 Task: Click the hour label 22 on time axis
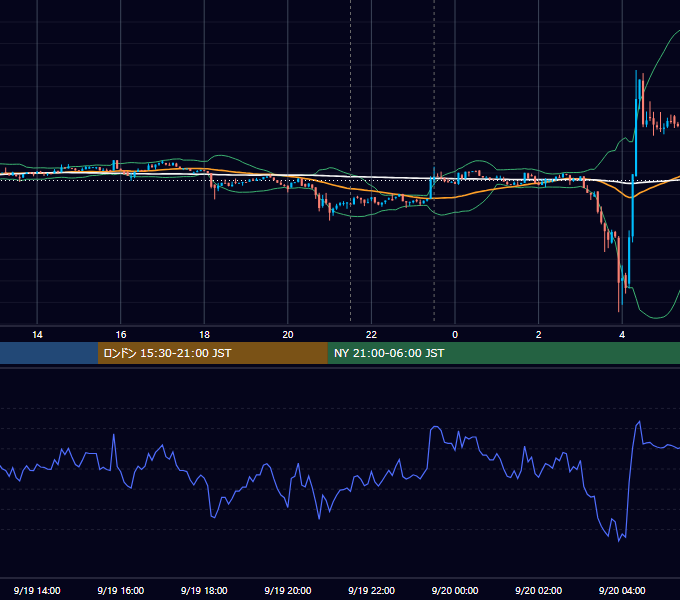point(371,335)
